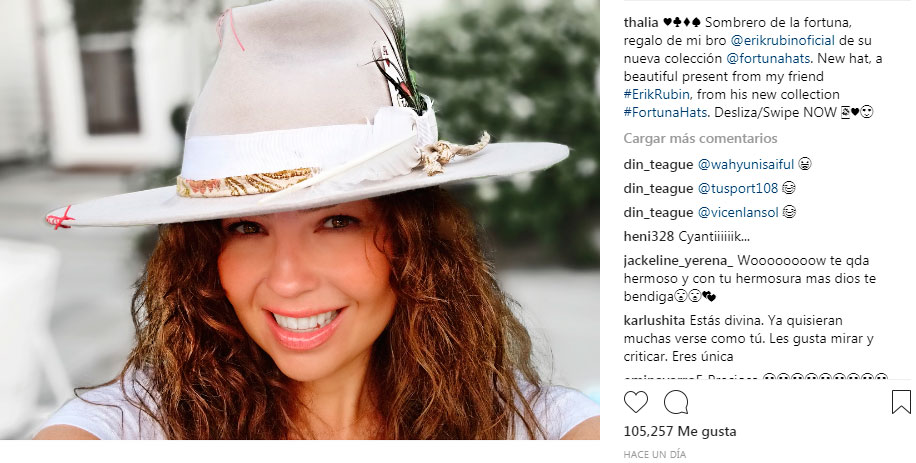916x463 pixels.
Task: Open first din_teague commenter profile
Action: pos(658,165)
